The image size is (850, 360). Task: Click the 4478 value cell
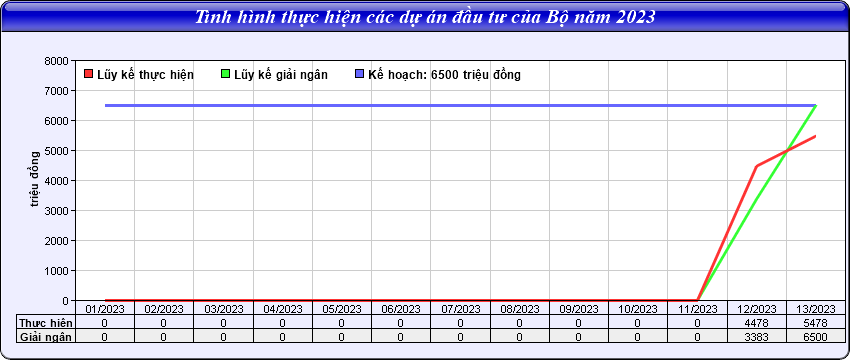(x=757, y=323)
